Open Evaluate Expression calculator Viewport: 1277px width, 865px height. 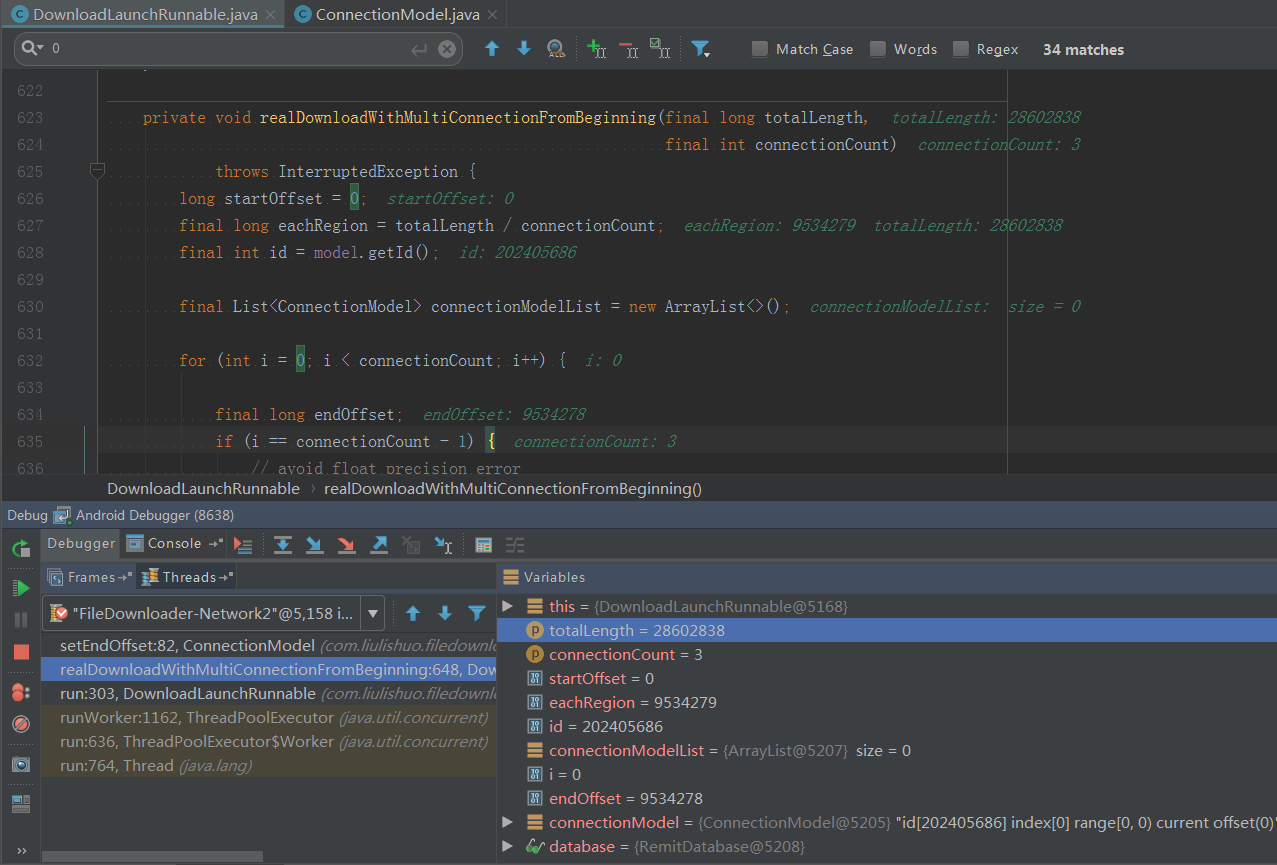click(x=484, y=544)
